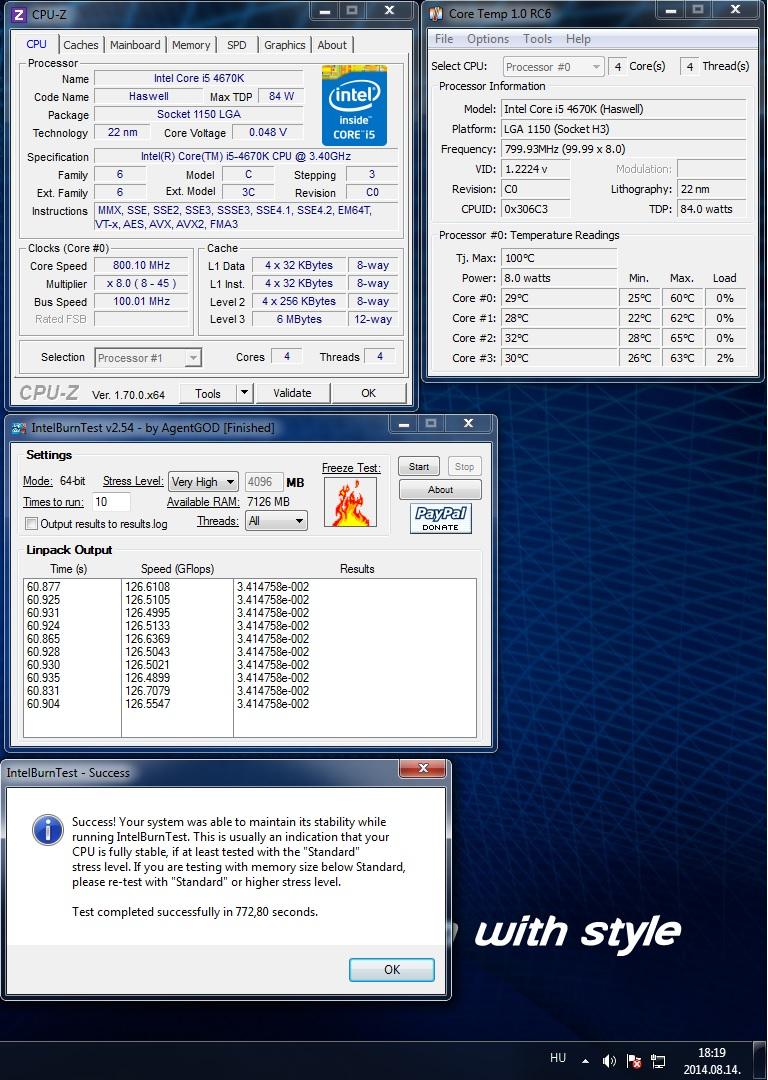Switch to the Caches tab
Image resolution: width=768 pixels, height=1080 pixels.
[x=81, y=45]
